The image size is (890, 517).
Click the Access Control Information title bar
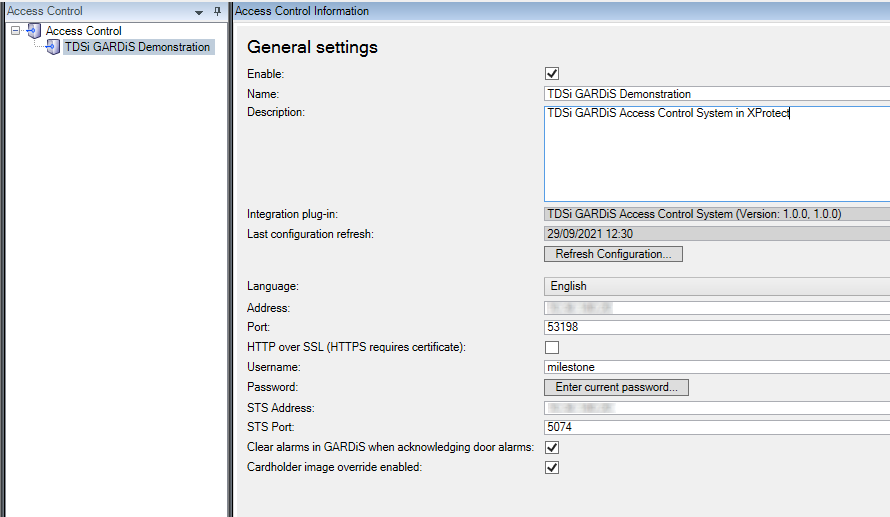(561, 11)
